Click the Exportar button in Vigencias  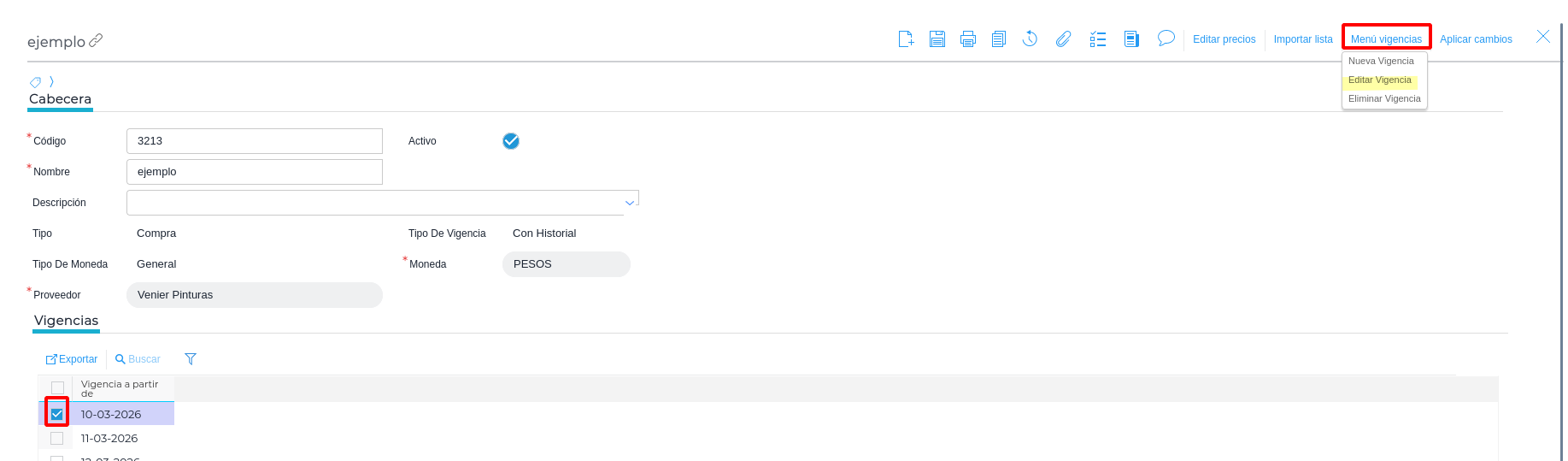pos(72,359)
